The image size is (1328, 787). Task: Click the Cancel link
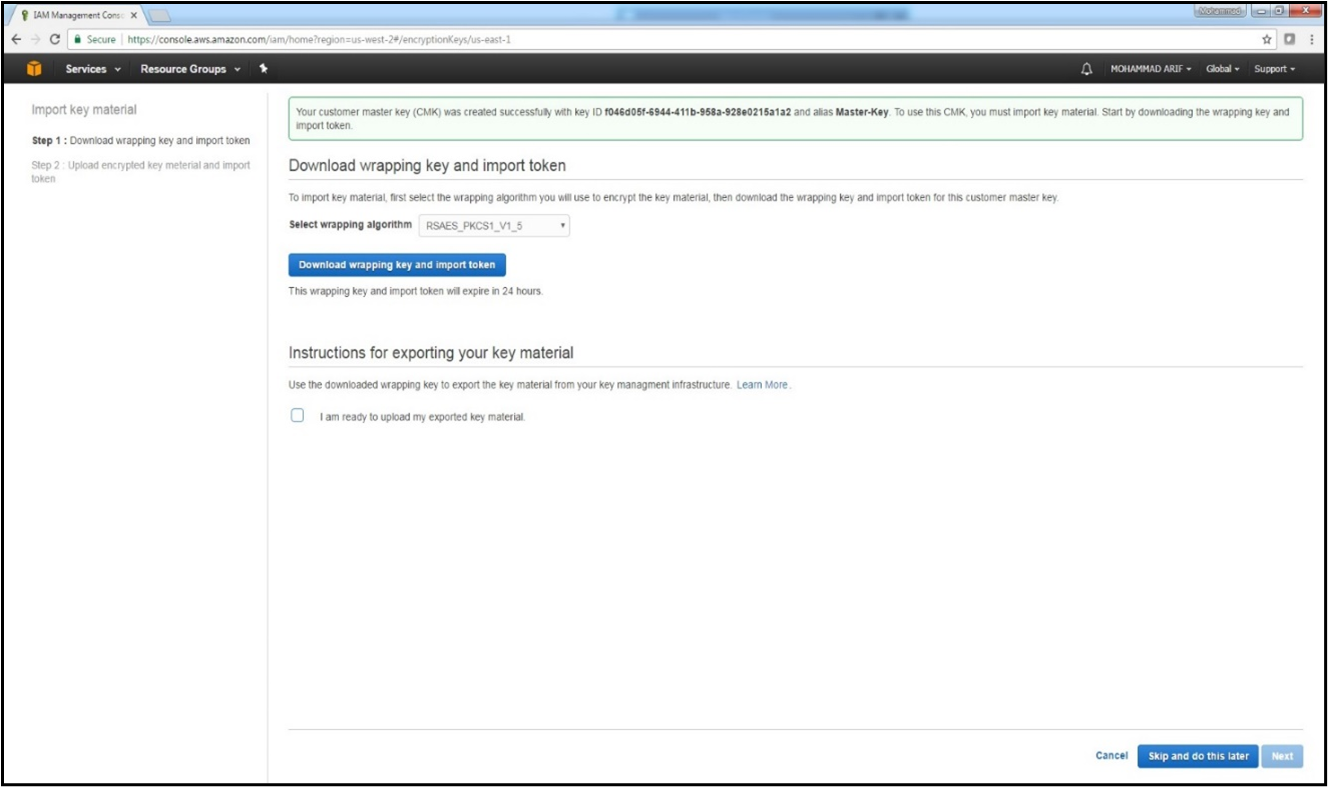point(1111,756)
